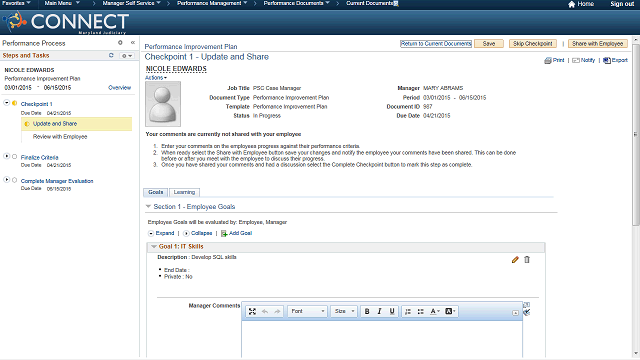Open Complete Manager Evaluation link
Image resolution: width=640 pixels, height=360 pixels.
pos(57,181)
